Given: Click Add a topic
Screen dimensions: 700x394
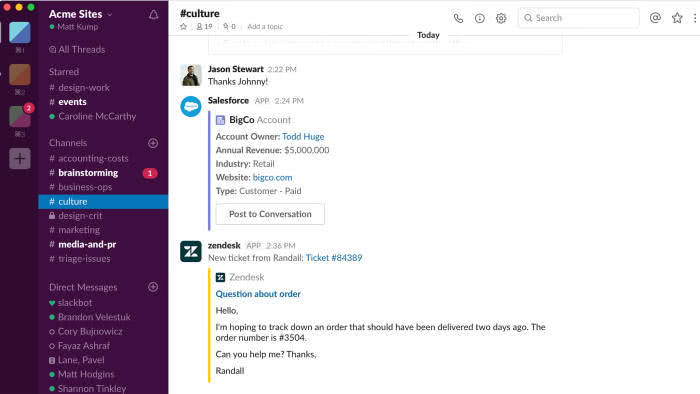Looking at the screenshot, I should click(265, 27).
